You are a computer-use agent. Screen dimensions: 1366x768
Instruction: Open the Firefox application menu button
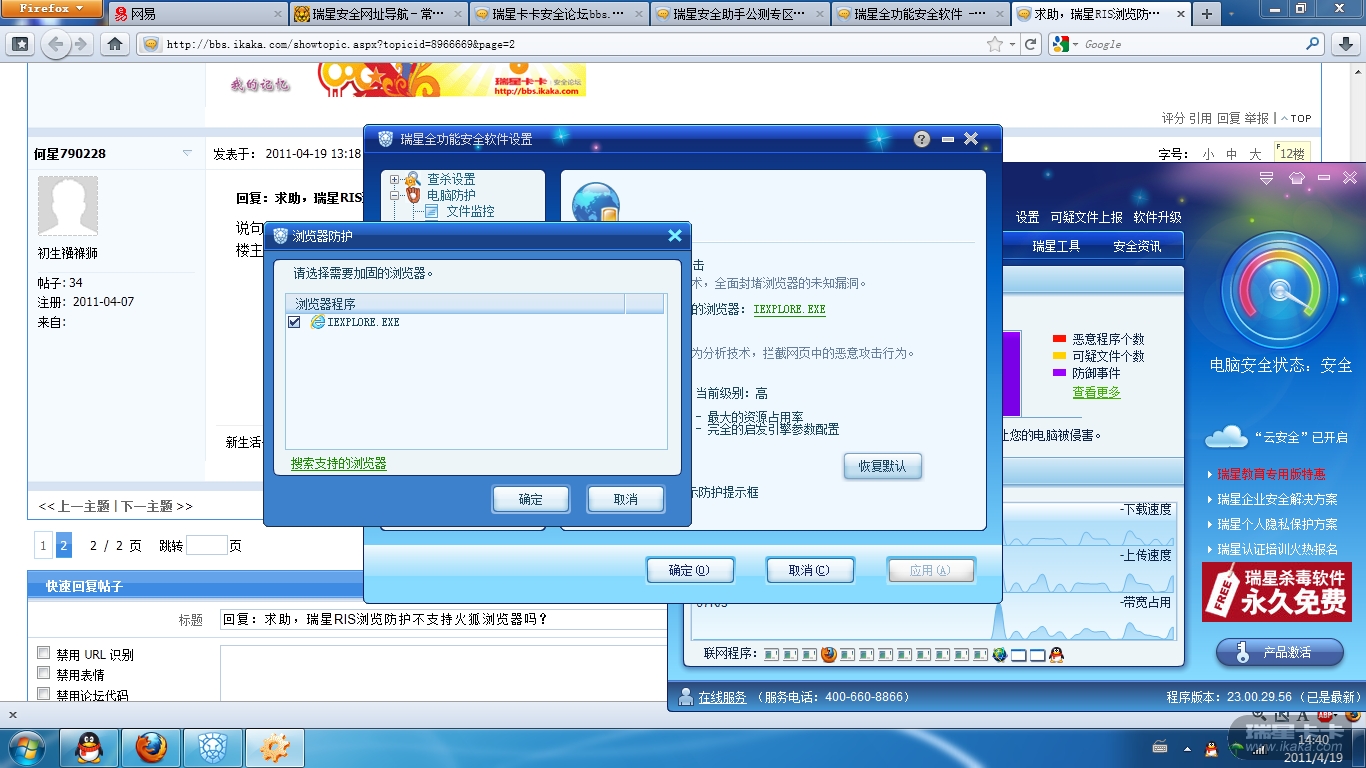[52, 9]
